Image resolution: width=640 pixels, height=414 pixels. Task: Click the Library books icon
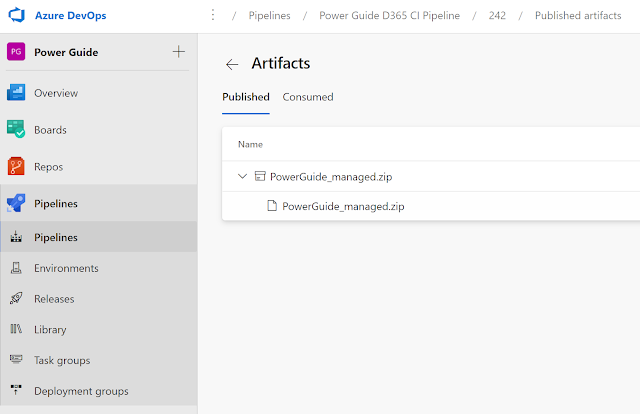[x=16, y=329]
